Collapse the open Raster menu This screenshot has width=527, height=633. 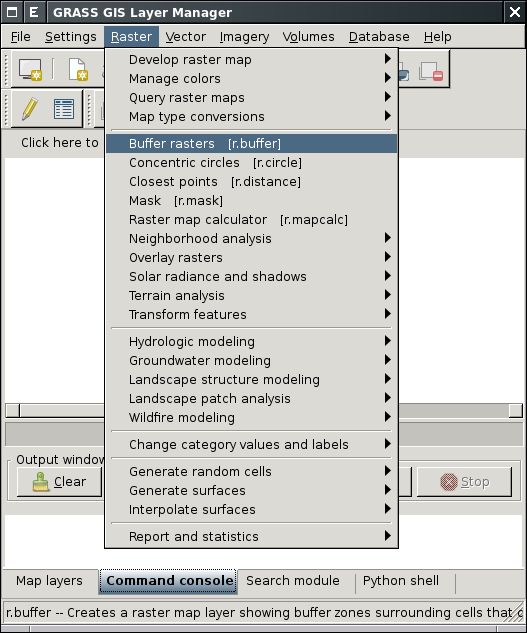click(131, 37)
